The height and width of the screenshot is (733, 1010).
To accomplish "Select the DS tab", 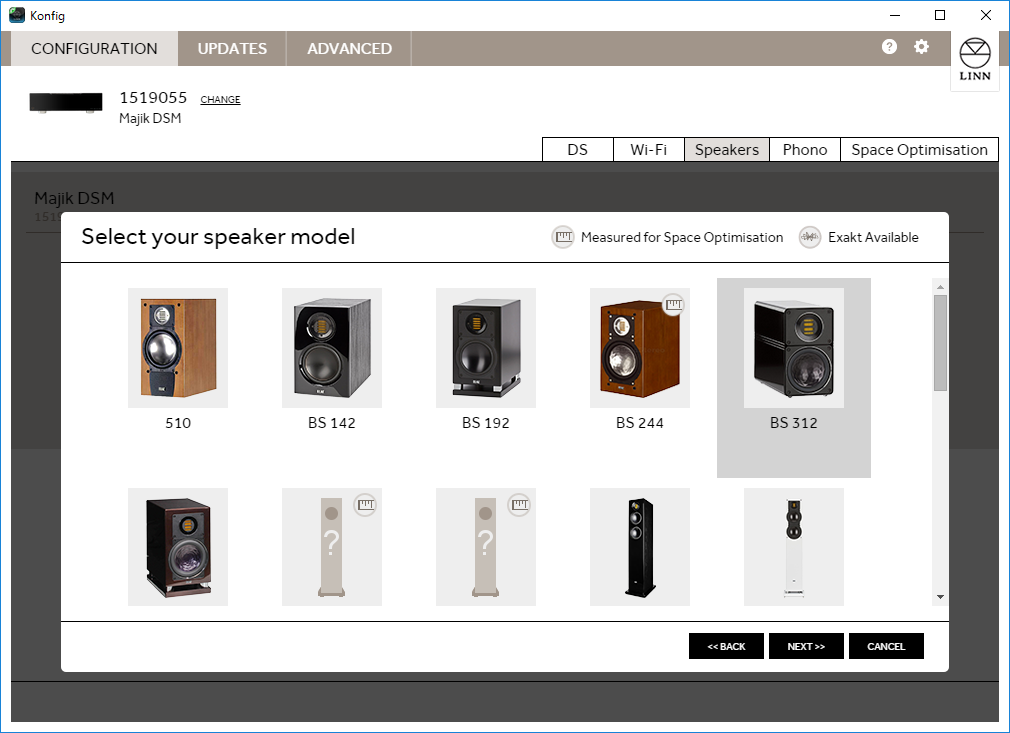I will pyautogui.click(x=578, y=149).
